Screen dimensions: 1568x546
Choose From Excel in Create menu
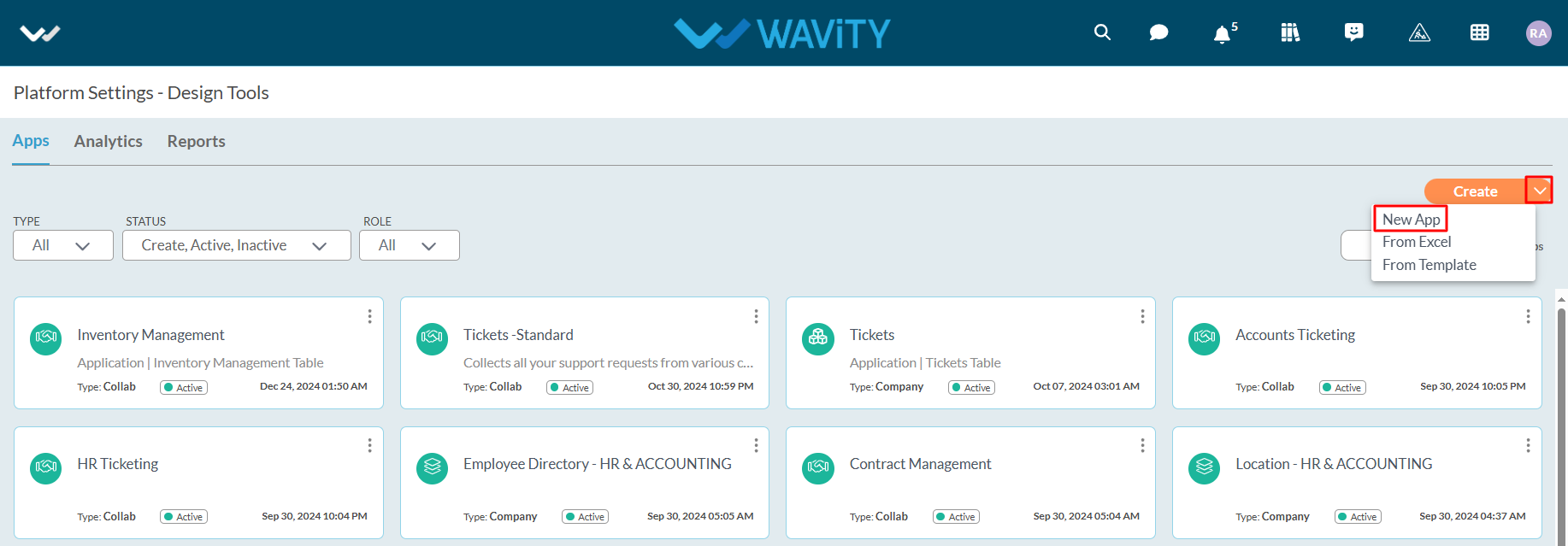pyautogui.click(x=1417, y=242)
